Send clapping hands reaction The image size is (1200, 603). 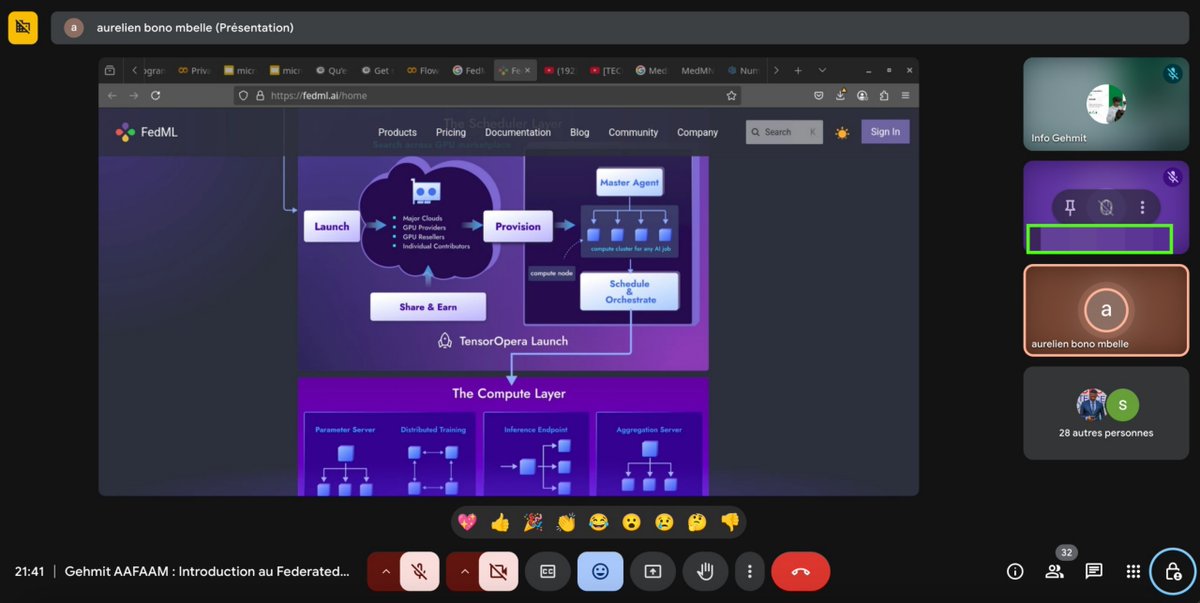click(566, 522)
